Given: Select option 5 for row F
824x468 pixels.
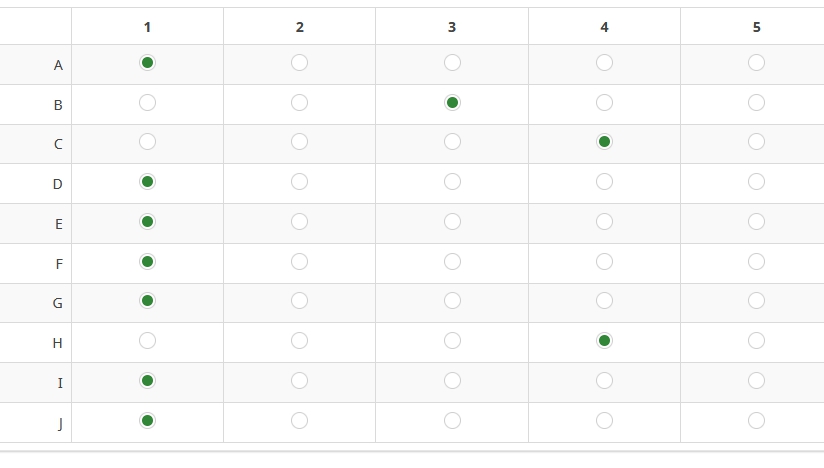Looking at the screenshot, I should point(756,261).
